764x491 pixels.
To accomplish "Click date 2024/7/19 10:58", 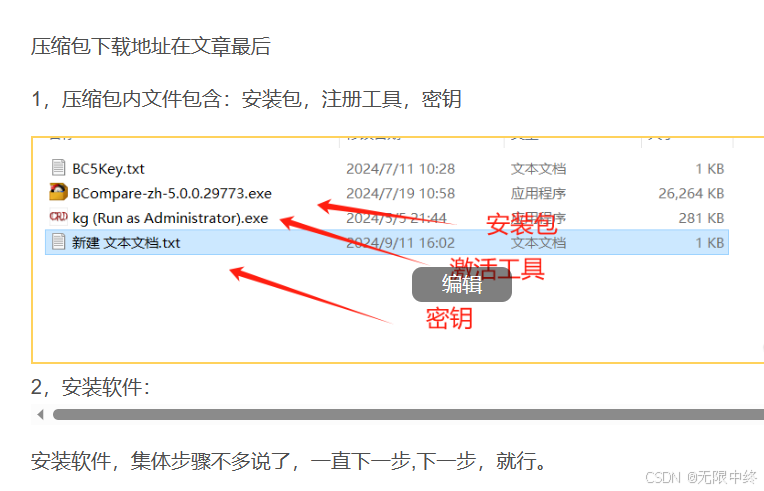I will [401, 193].
